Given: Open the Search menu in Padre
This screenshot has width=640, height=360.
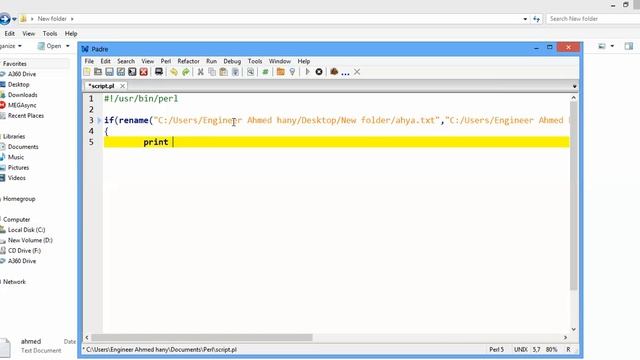Looking at the screenshot, I should [x=126, y=61].
